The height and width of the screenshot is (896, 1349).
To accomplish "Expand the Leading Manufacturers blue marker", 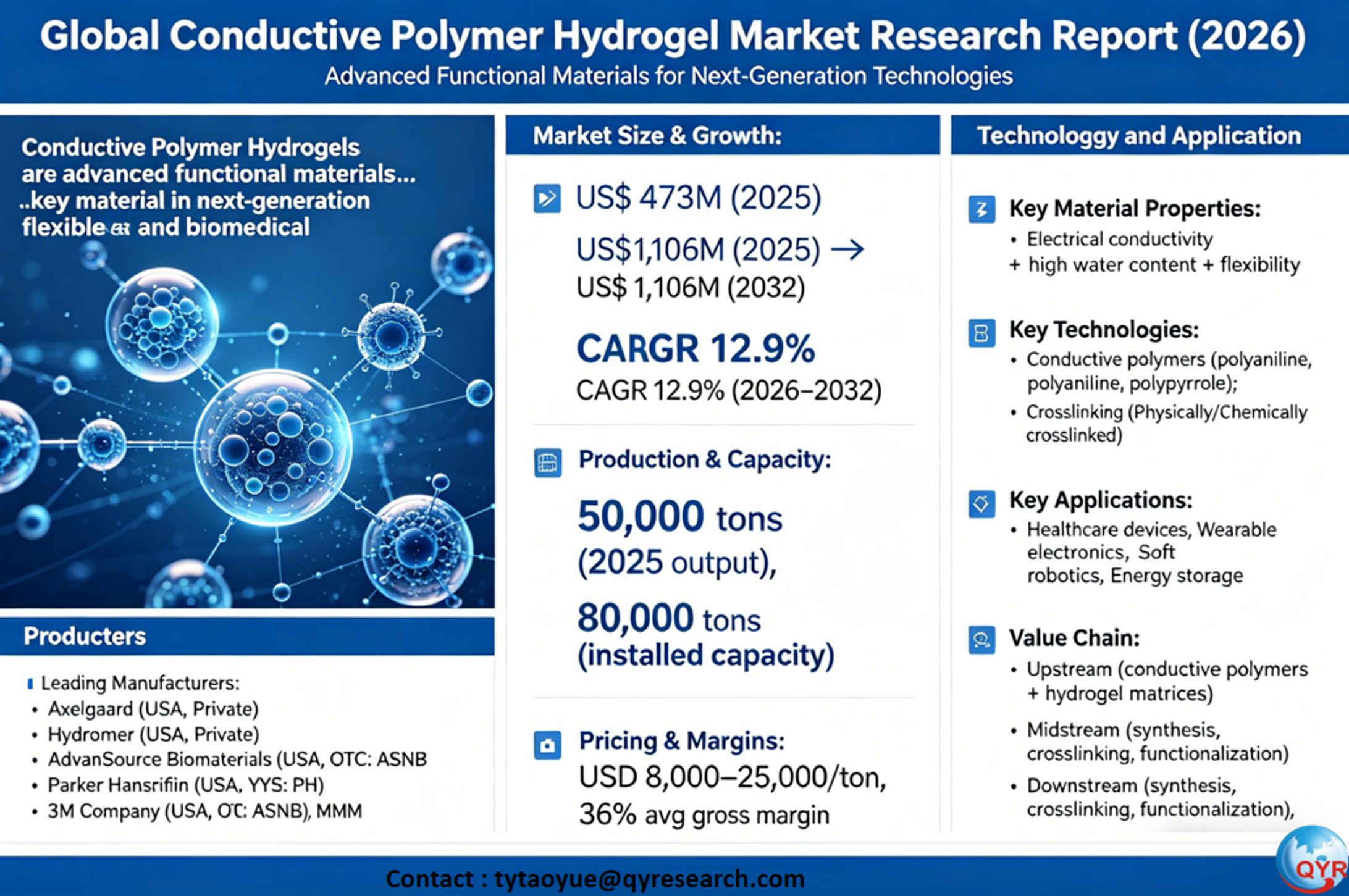I will pos(31,684).
